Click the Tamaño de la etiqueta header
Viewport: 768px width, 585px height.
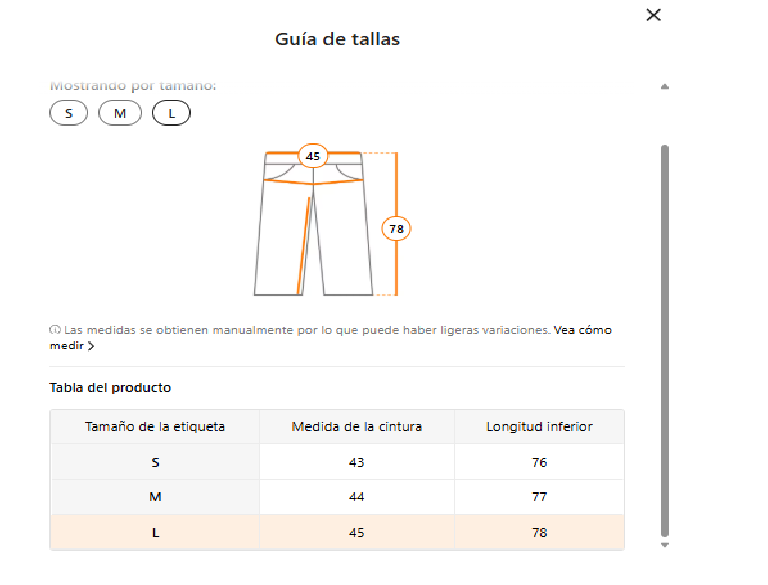[155, 427]
